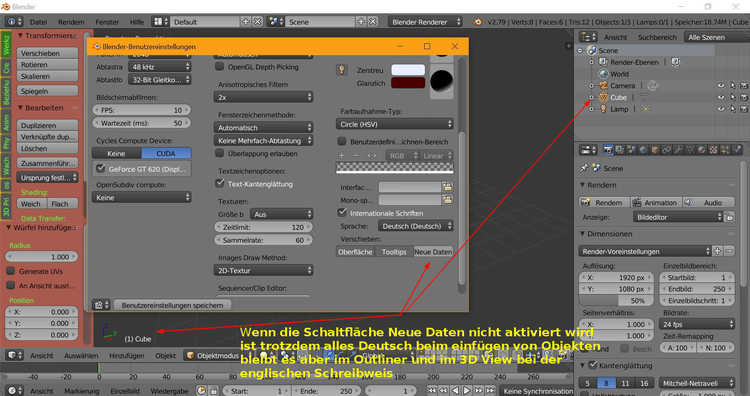Jump to the first frame

(432, 391)
